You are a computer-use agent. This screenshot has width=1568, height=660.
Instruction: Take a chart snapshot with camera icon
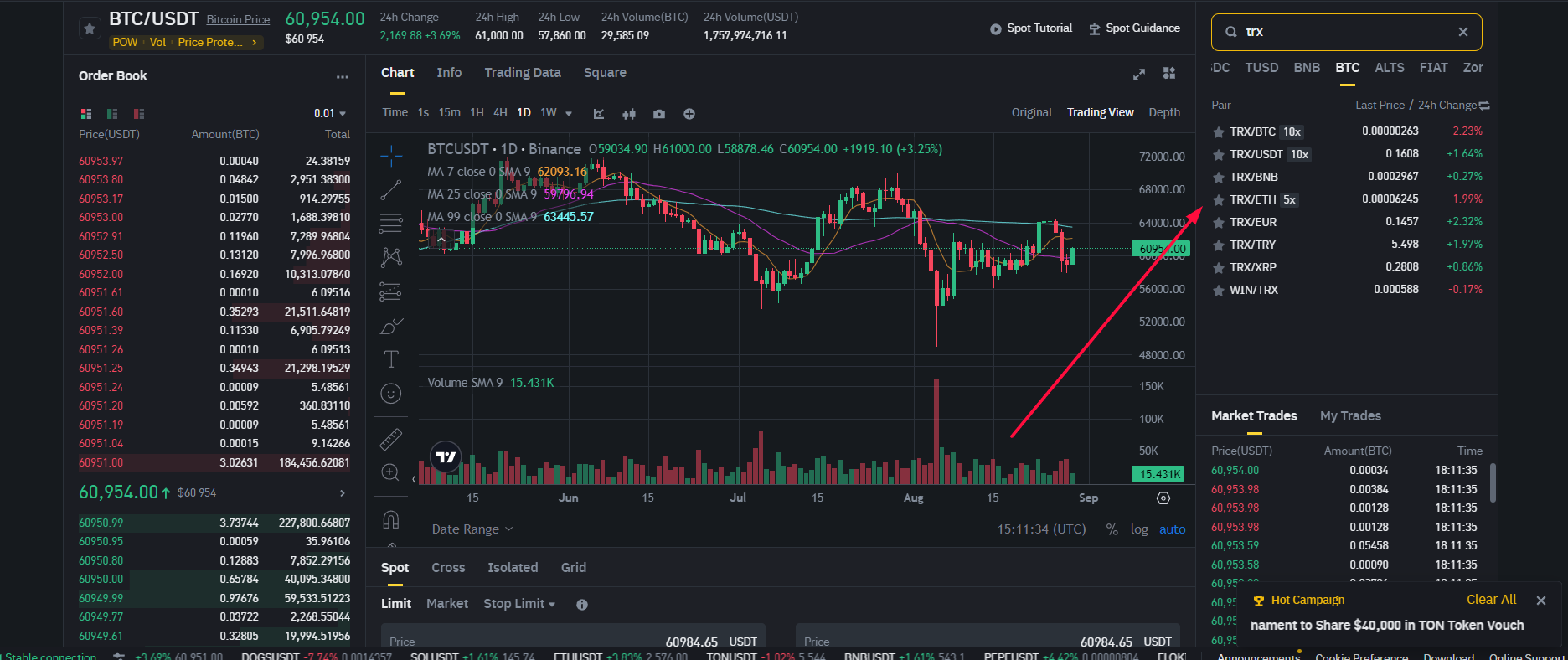click(659, 113)
